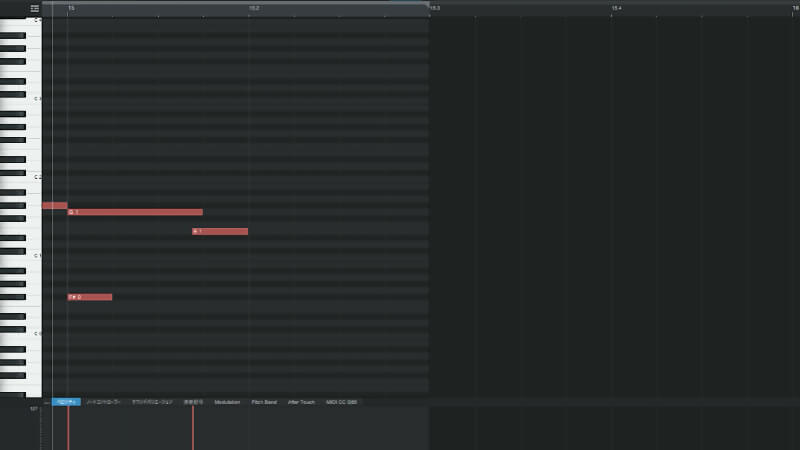The height and width of the screenshot is (450, 800).
Task: Switch to the Pitch Bend lane tab
Action: 264,402
